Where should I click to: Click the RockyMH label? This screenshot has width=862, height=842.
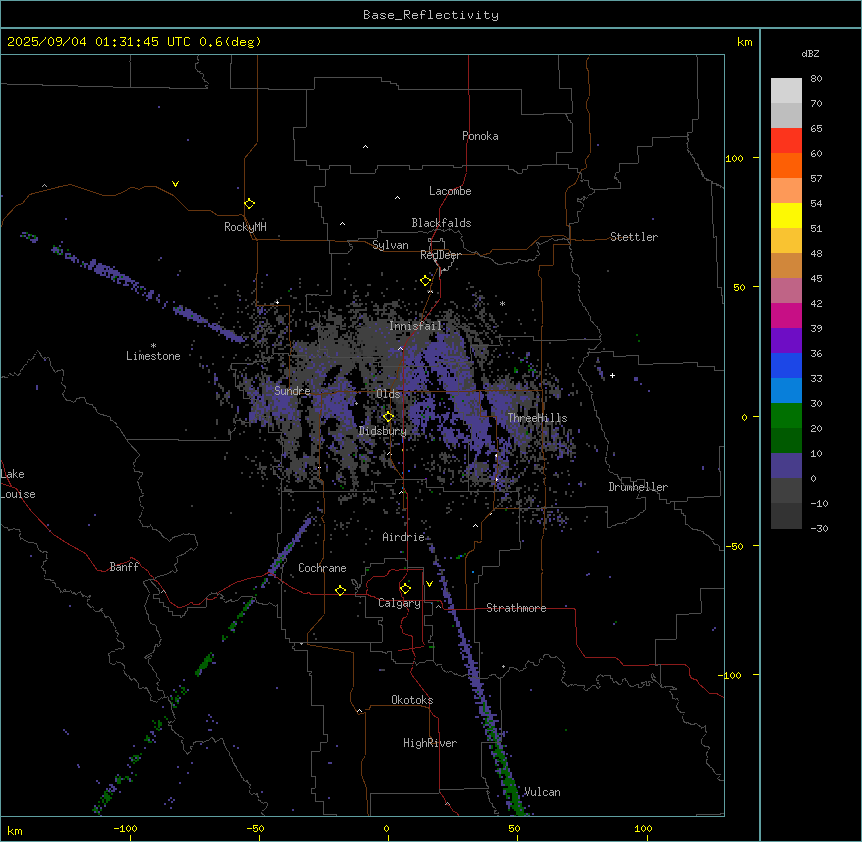pyautogui.click(x=245, y=227)
